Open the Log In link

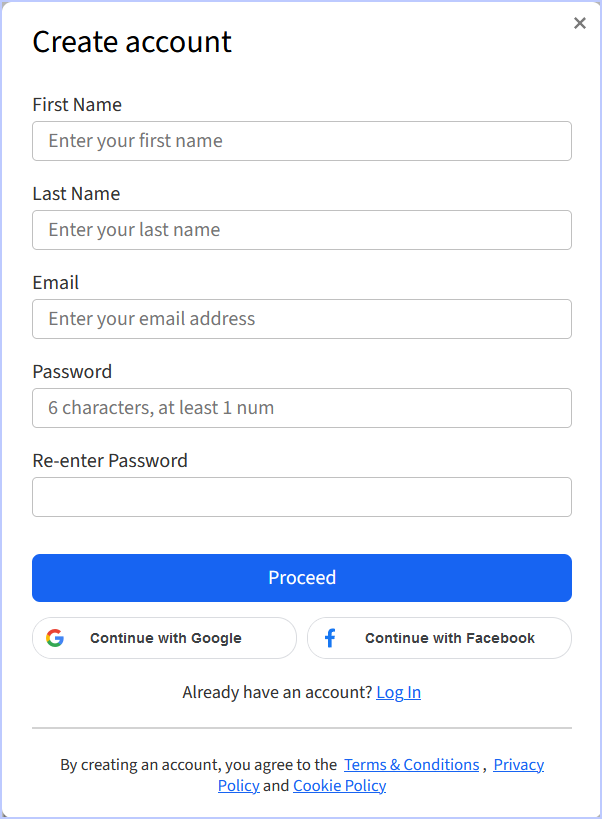pyautogui.click(x=398, y=692)
